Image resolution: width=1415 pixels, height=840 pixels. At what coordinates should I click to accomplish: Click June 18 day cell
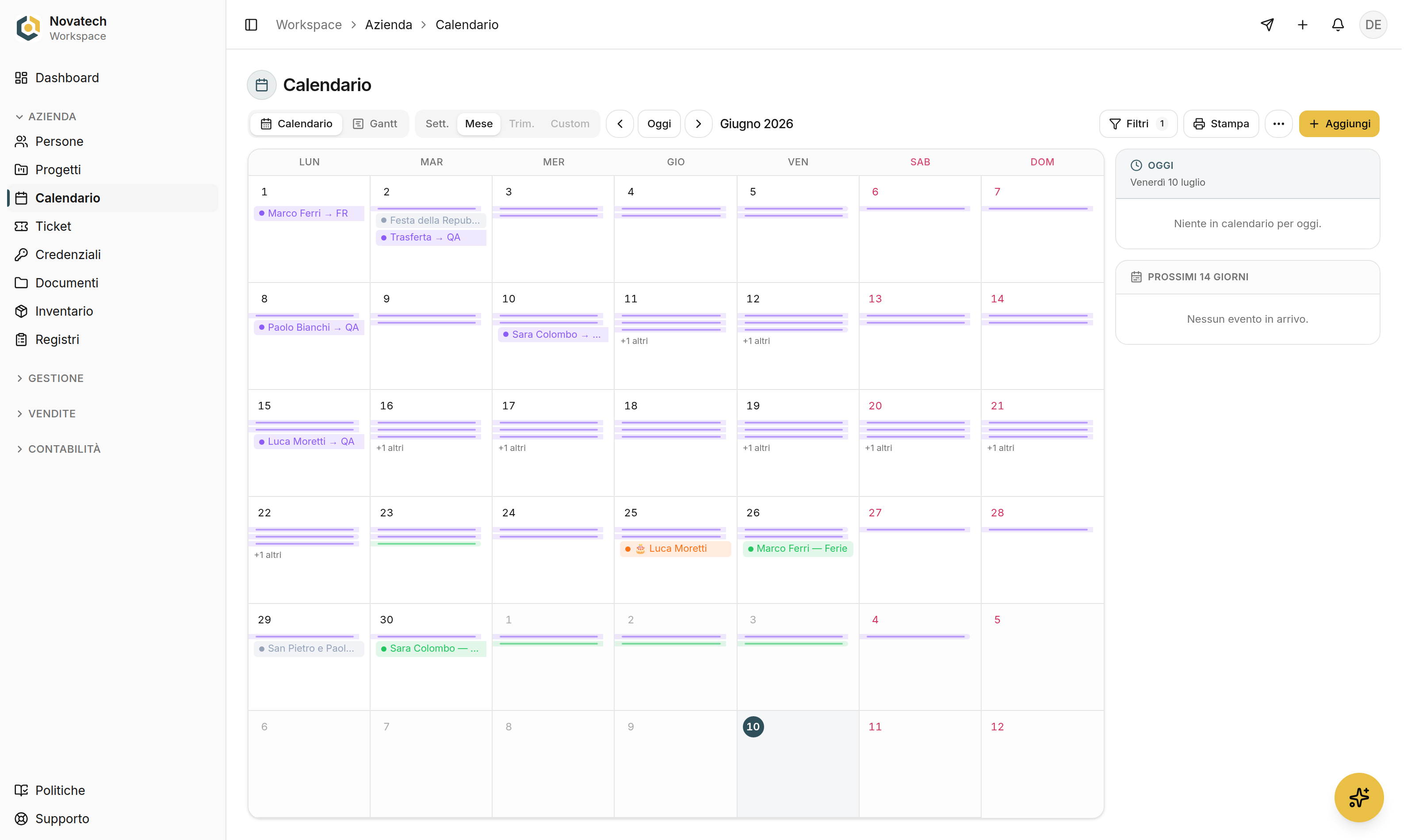point(675,443)
